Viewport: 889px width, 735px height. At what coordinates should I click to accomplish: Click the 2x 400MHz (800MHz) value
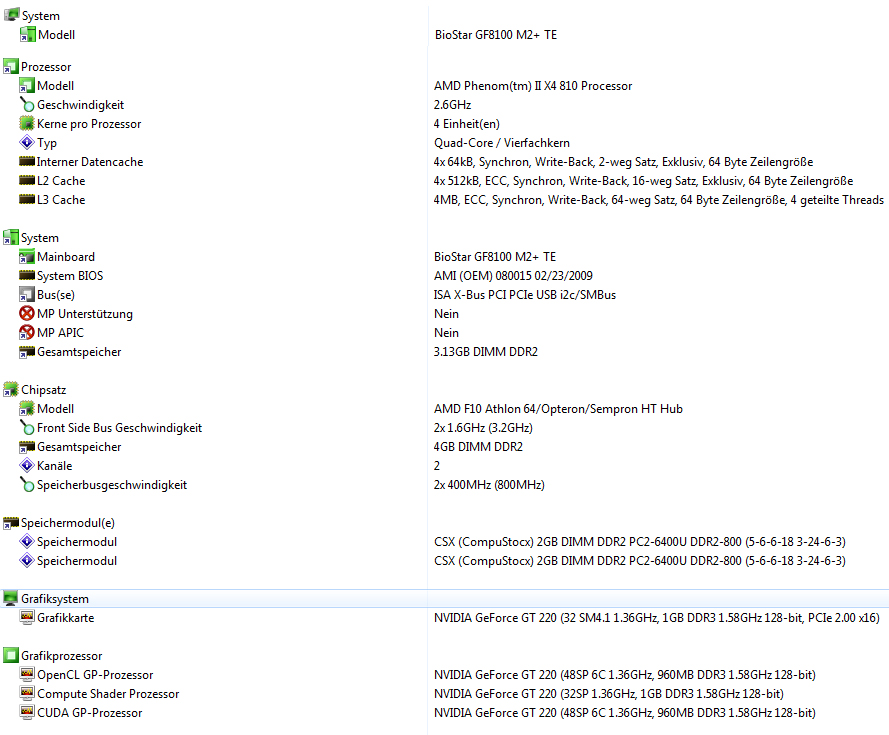(x=489, y=485)
